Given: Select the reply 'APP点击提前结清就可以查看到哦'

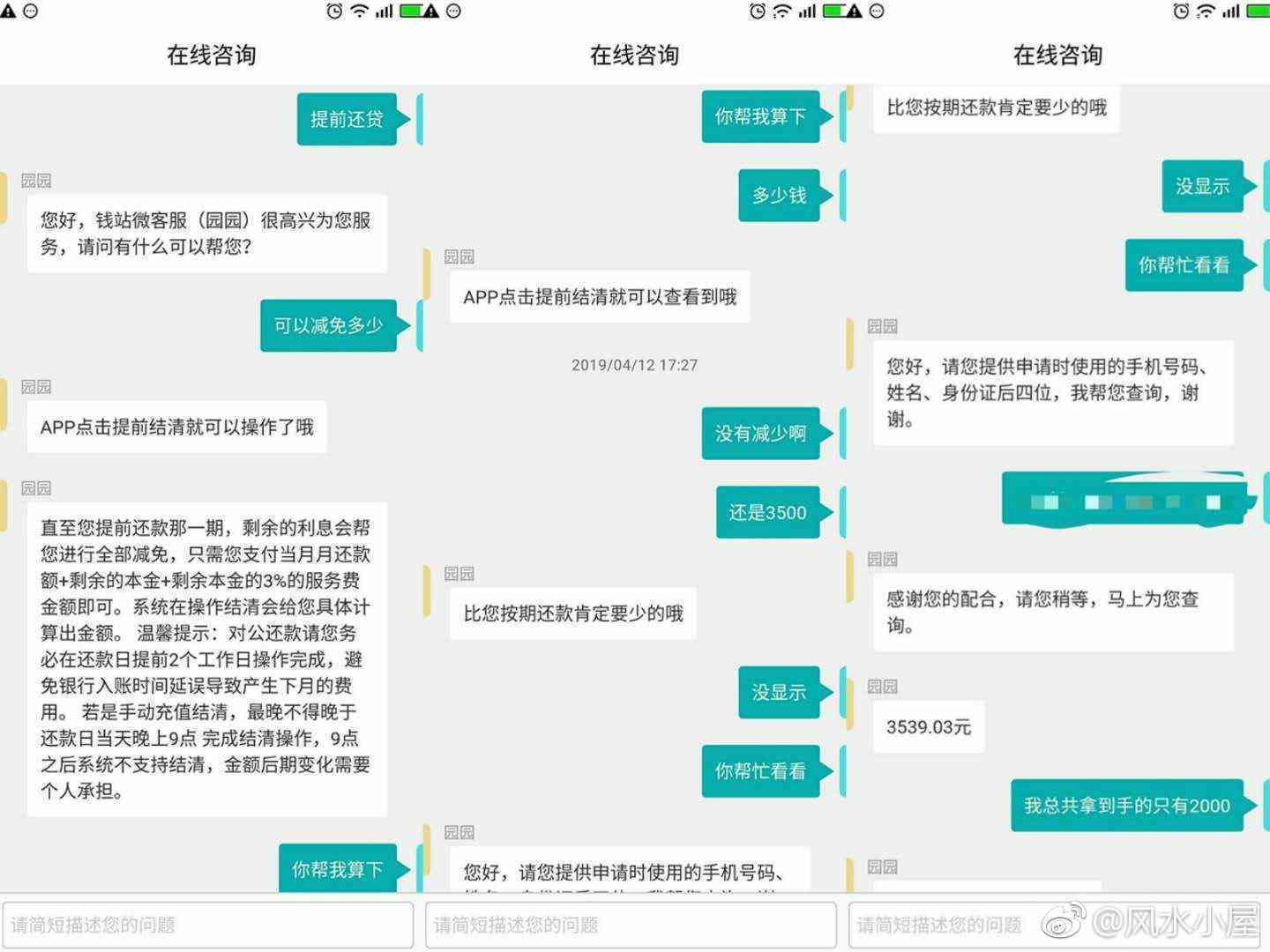Looking at the screenshot, I should click(600, 297).
